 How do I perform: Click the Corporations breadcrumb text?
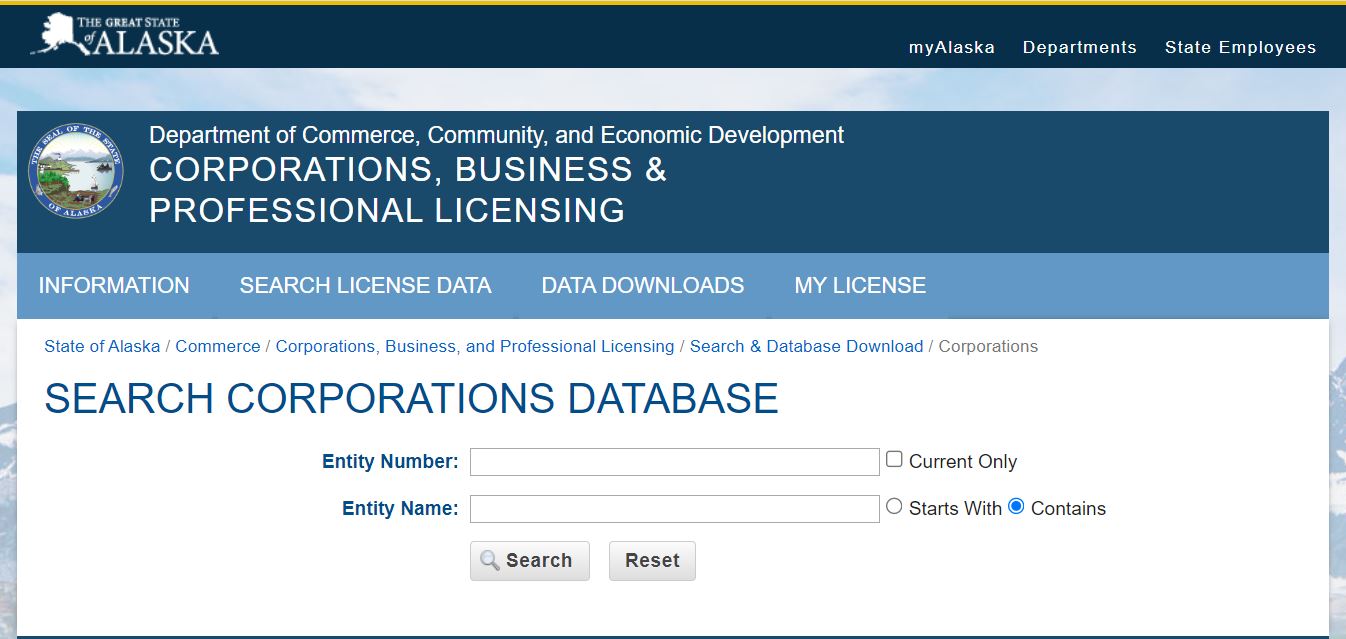(x=988, y=346)
